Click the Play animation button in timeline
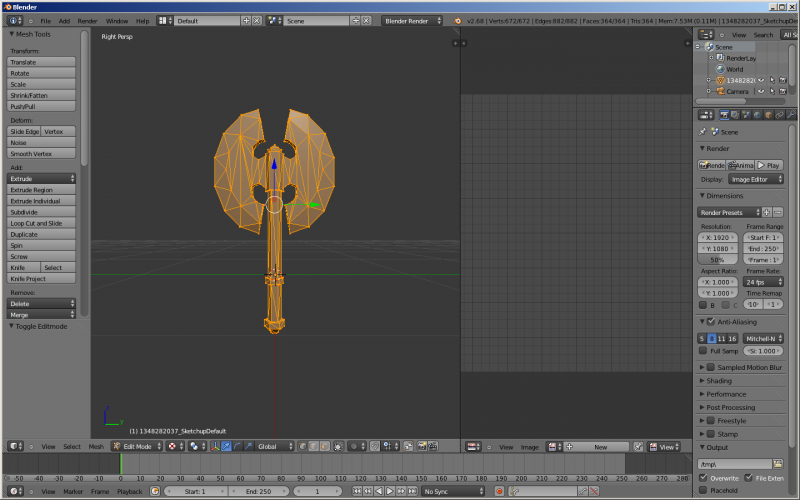Screen dimensions: 800x500 390,491
